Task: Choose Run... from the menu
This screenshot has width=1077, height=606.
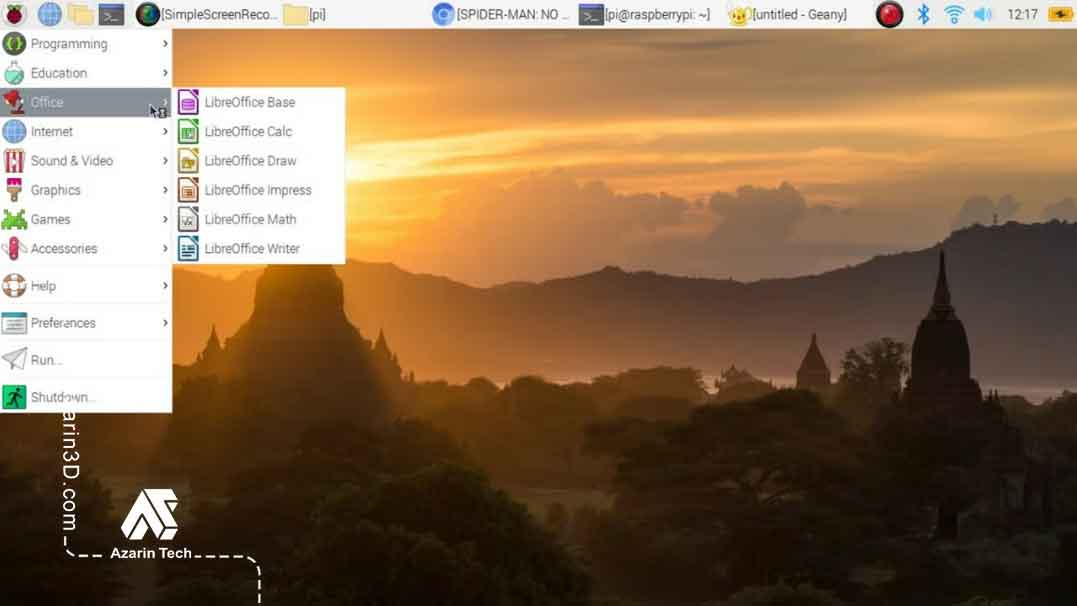Action: [46, 360]
